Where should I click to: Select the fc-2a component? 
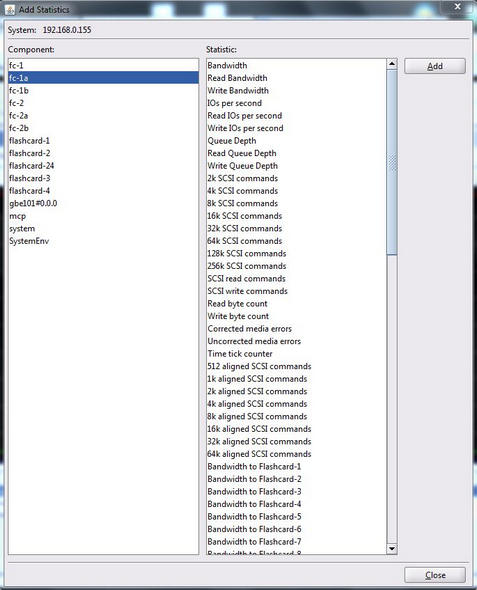pos(103,116)
